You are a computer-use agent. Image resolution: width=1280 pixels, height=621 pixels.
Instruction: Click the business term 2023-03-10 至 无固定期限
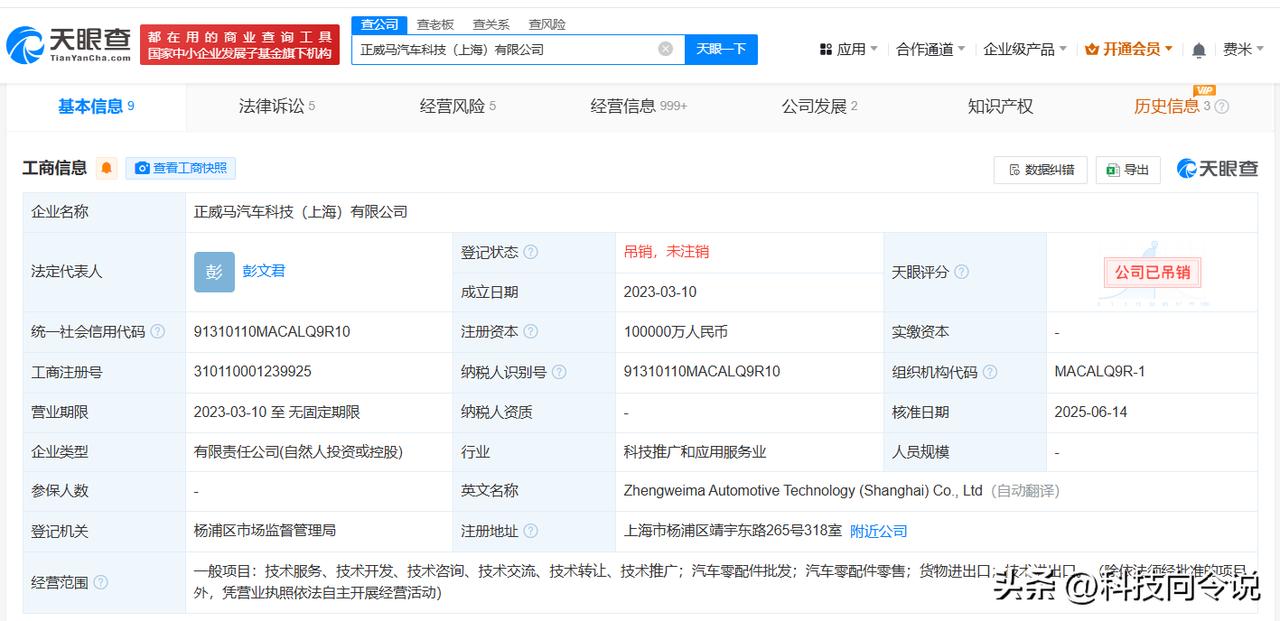click(x=277, y=412)
